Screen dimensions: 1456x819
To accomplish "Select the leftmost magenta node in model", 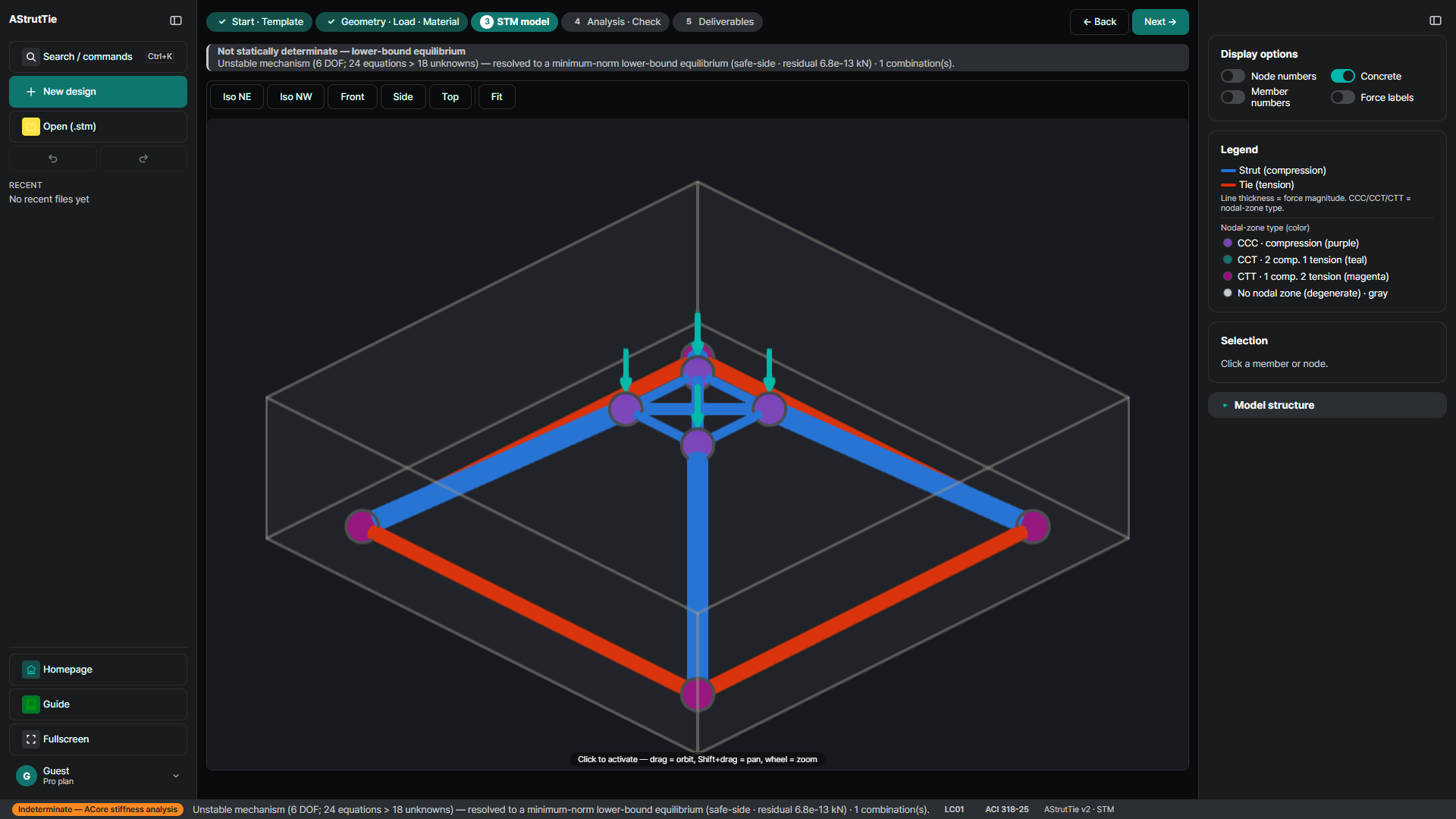I will [x=362, y=526].
